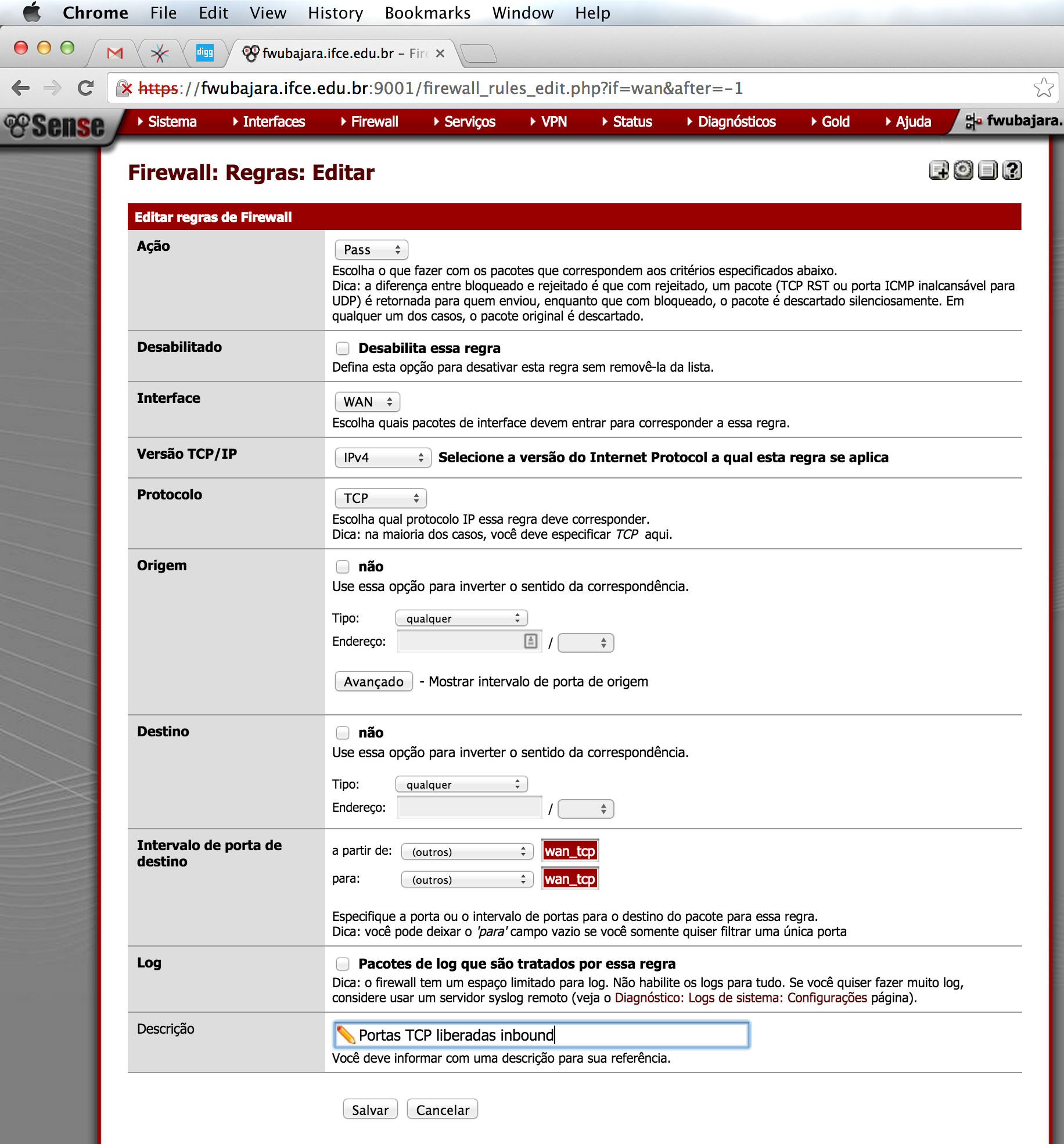Click the Avançado source port button
Viewport: 1064px width, 1144px height.
click(x=373, y=681)
